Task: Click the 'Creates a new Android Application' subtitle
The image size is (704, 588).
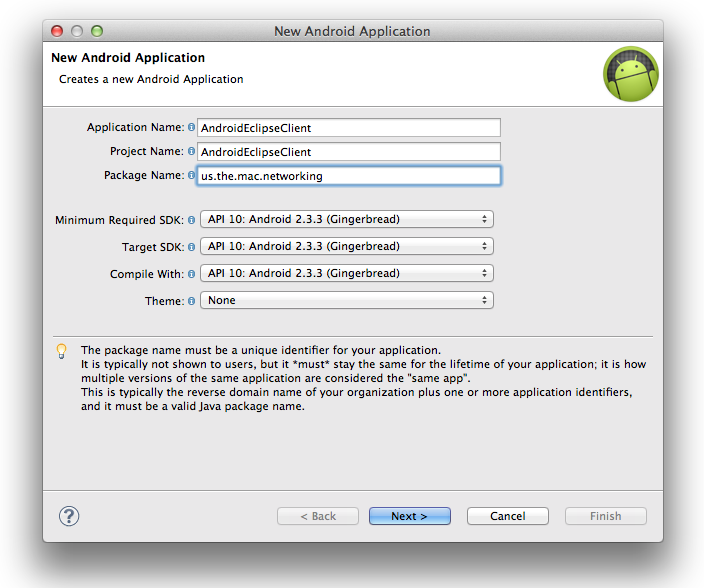Action: pyautogui.click(x=151, y=79)
